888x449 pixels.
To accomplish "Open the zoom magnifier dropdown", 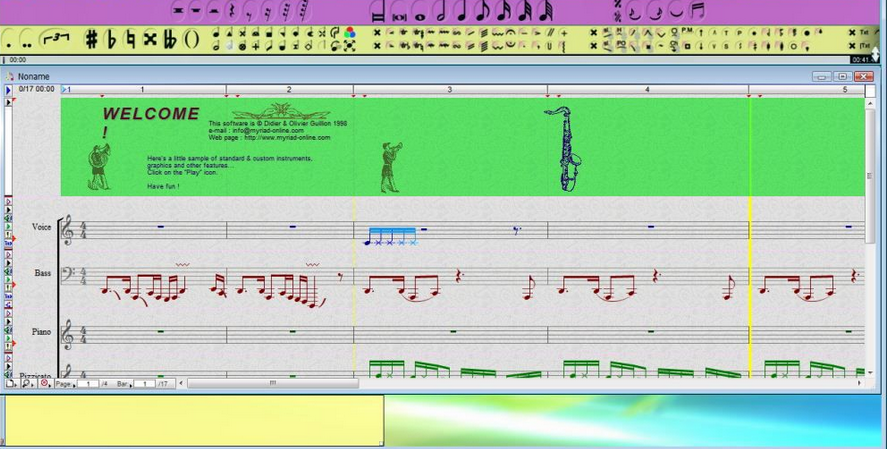I will pos(26,384).
